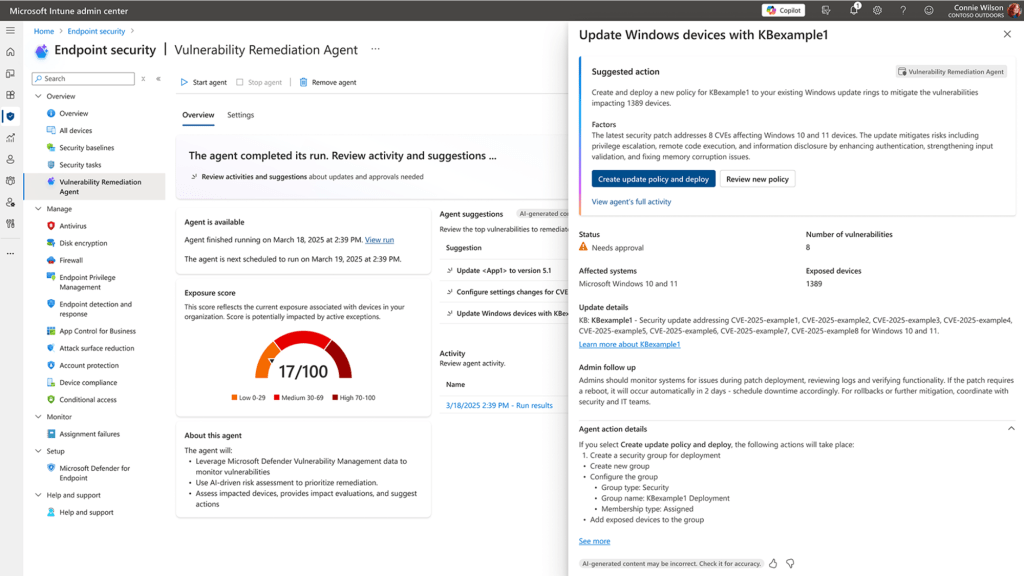This screenshot has height=576, width=1024.
Task: Click the thumbs up feedback icon
Action: pos(773,564)
